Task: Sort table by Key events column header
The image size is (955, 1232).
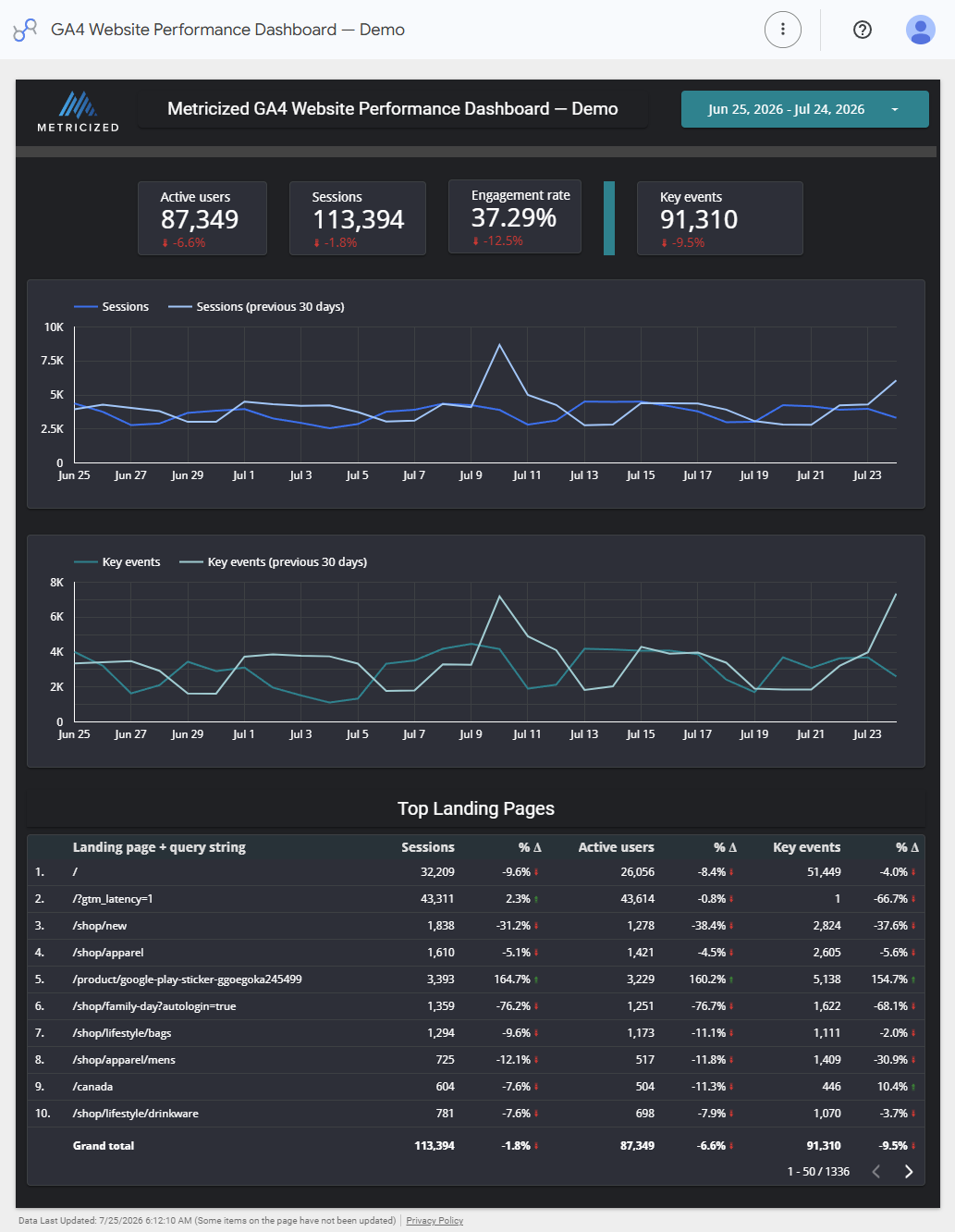Action: click(x=807, y=847)
